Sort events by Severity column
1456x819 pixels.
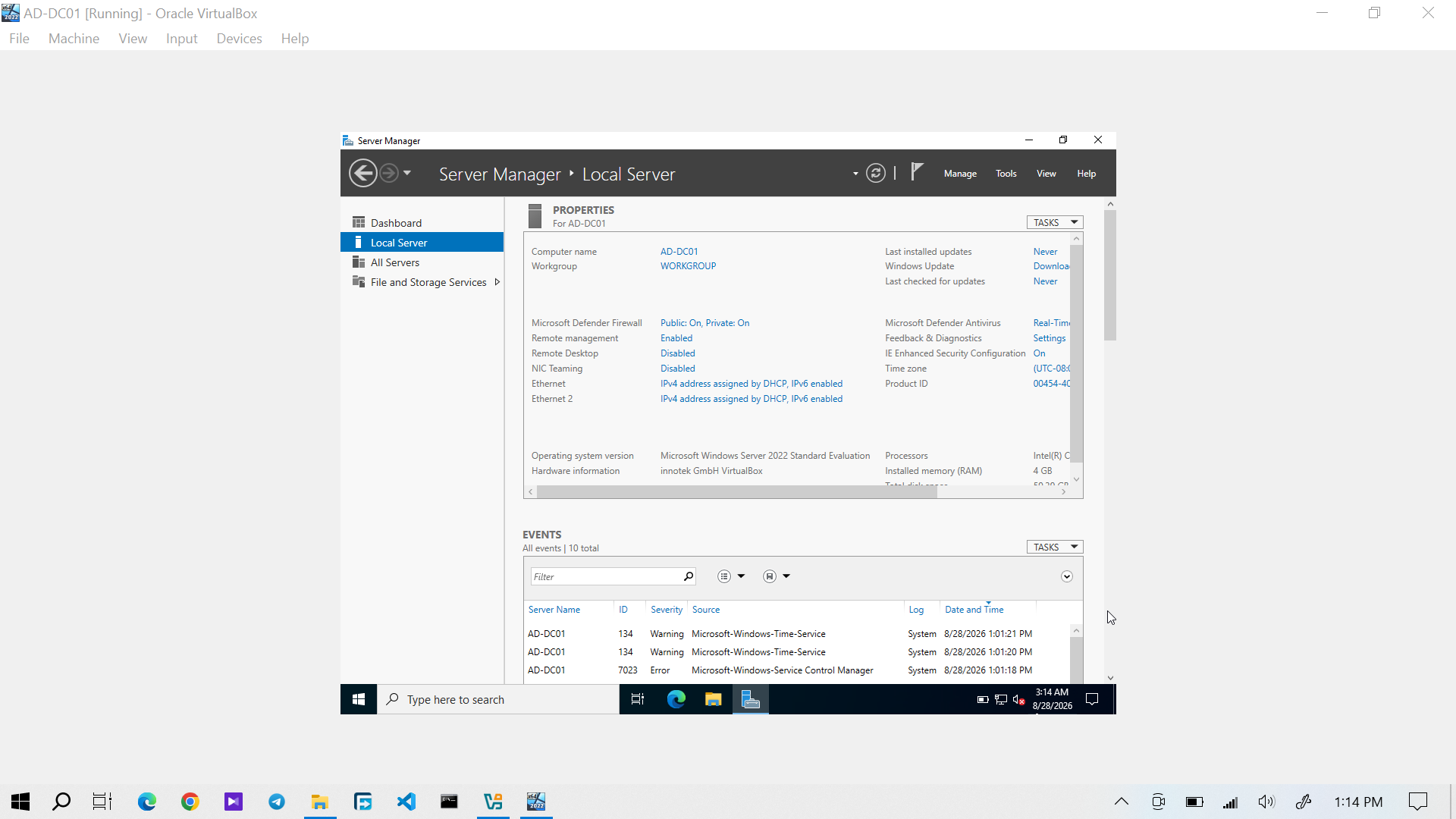(x=667, y=610)
